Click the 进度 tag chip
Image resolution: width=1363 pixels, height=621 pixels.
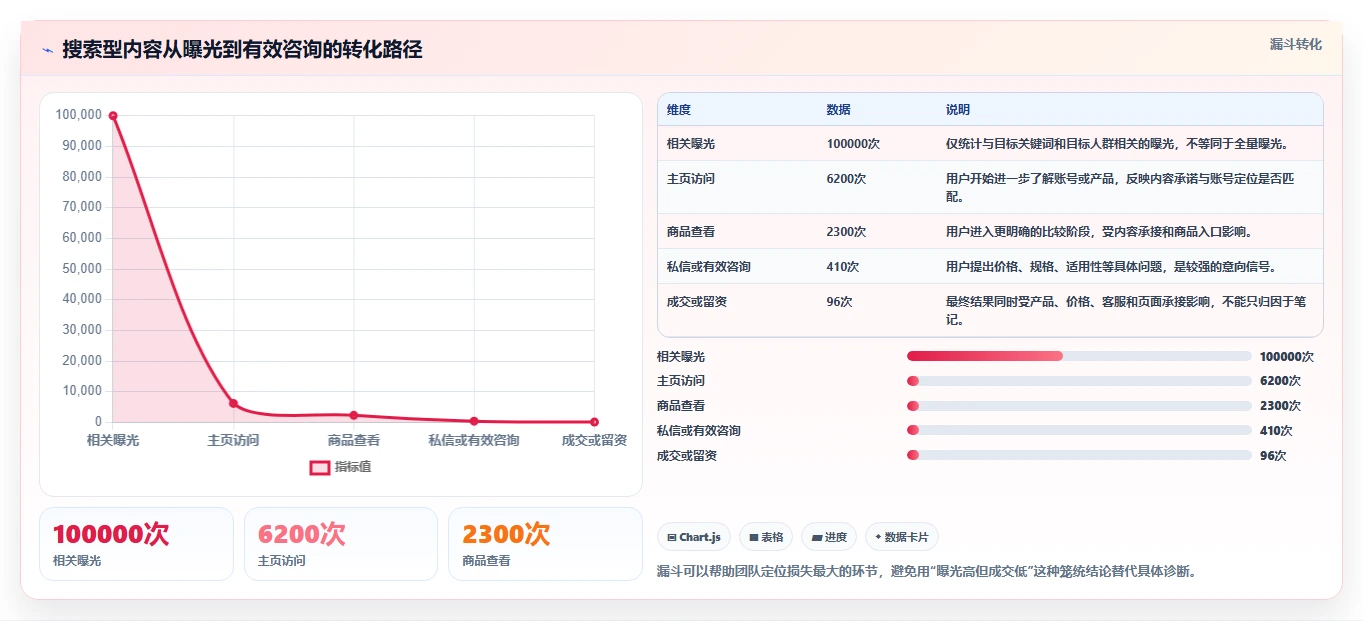point(829,537)
